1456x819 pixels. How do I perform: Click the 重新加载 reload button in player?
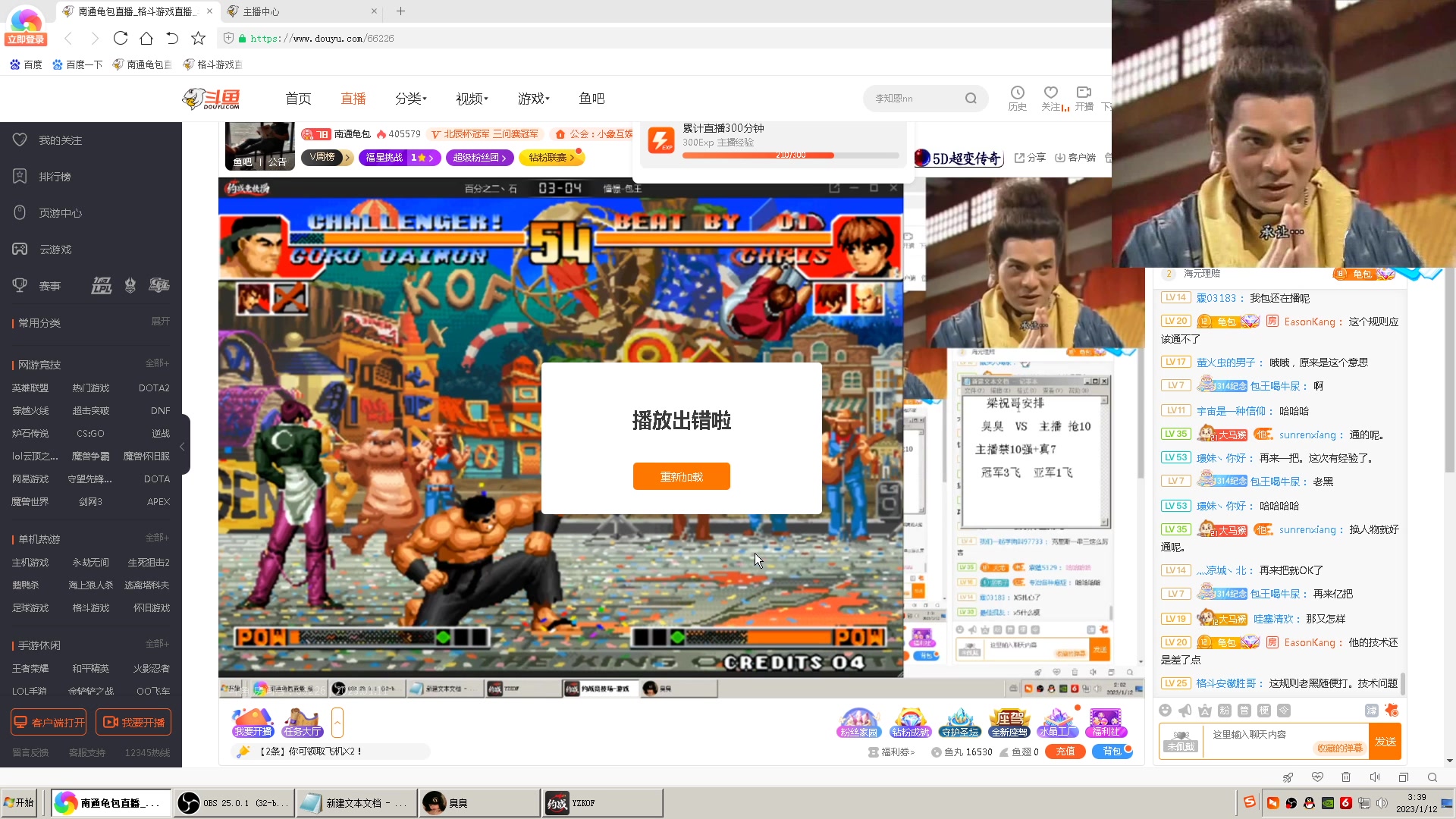[681, 477]
